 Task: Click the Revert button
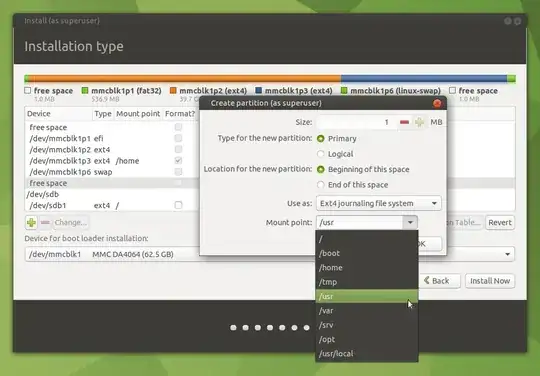tap(500, 222)
